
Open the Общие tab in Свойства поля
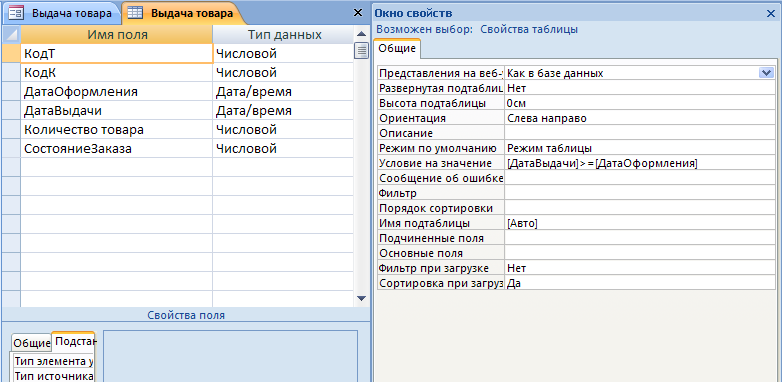[x=31, y=343]
